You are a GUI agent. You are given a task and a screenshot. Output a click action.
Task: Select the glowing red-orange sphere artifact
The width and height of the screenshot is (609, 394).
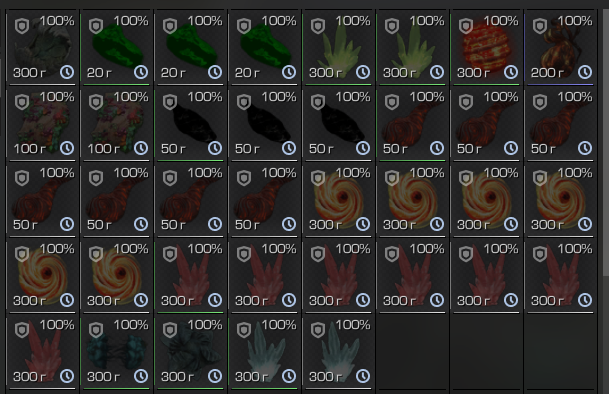[486, 47]
